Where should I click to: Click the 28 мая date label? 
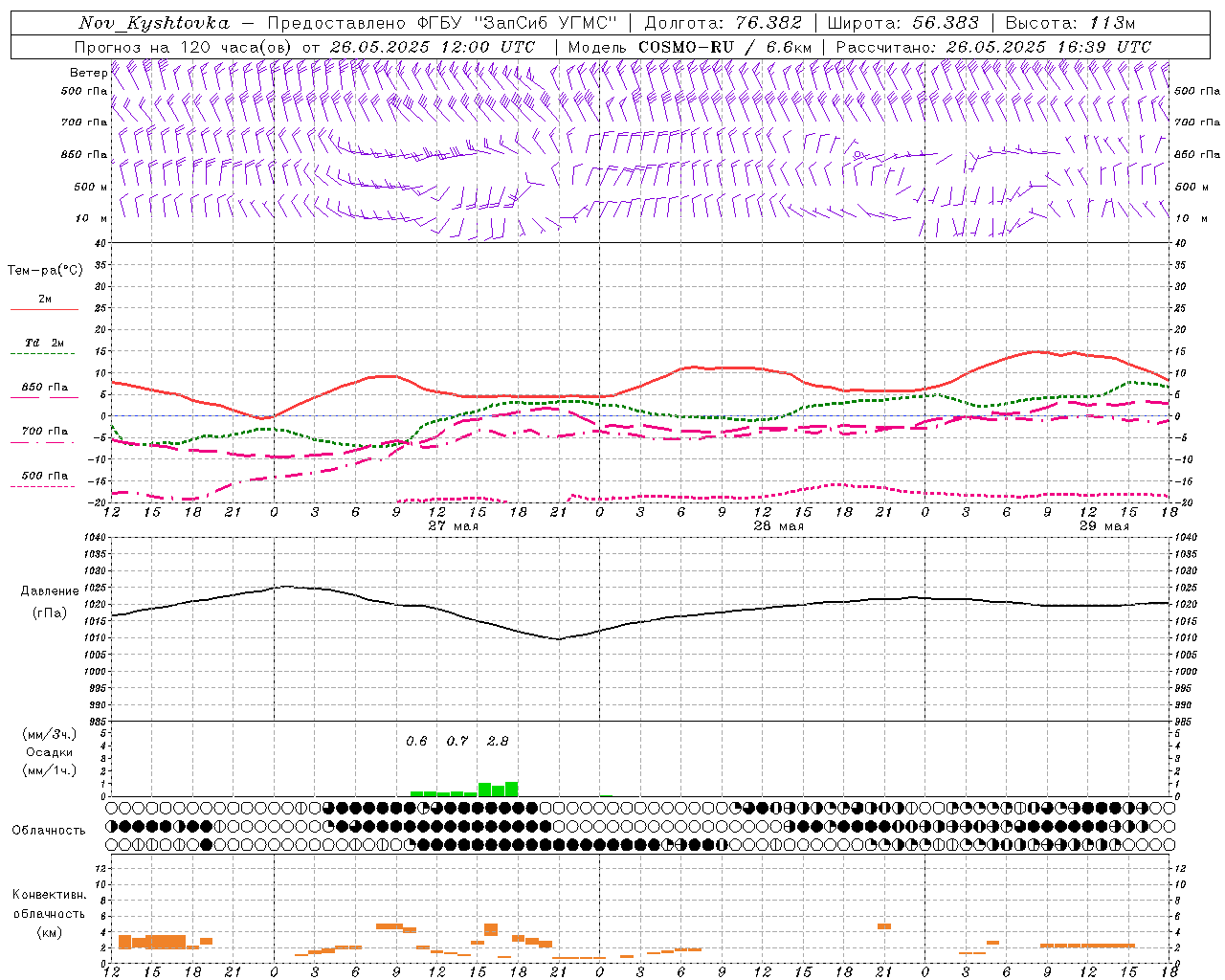coord(778,526)
